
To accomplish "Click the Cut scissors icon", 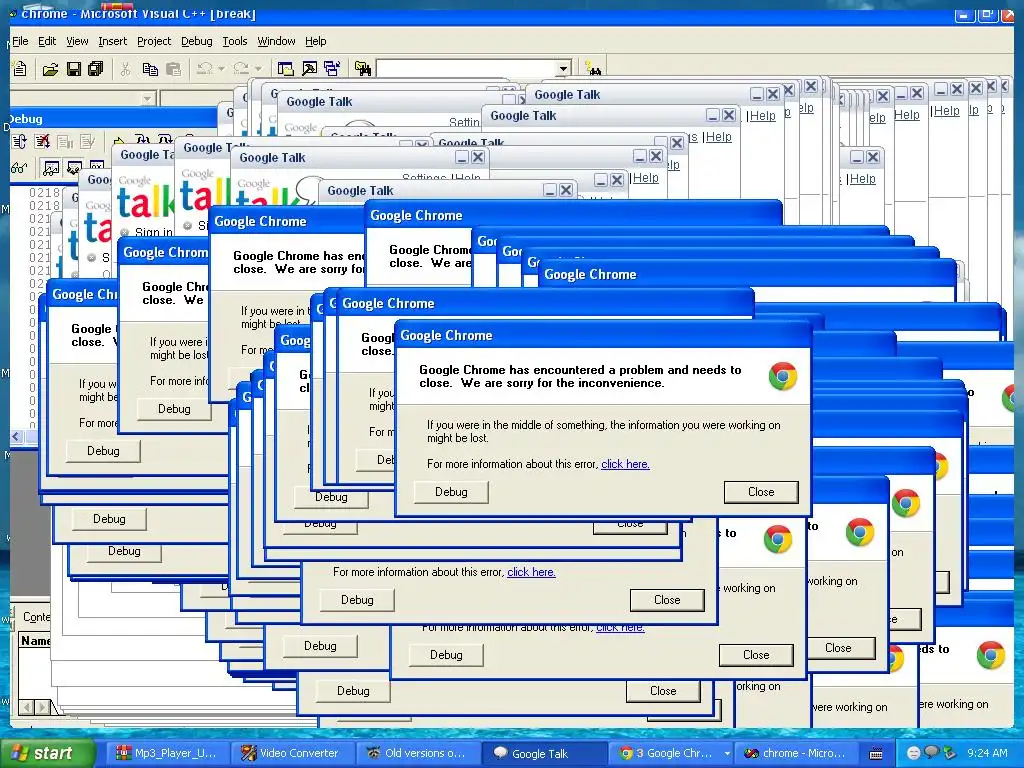I will pos(125,69).
